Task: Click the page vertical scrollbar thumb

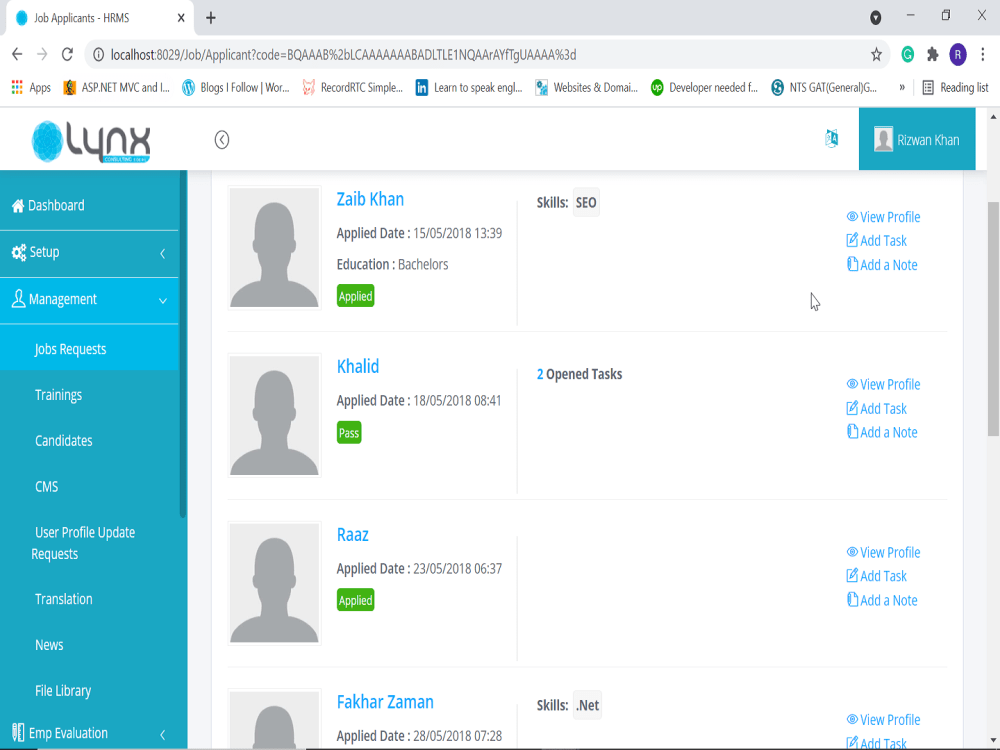Action: [993, 319]
